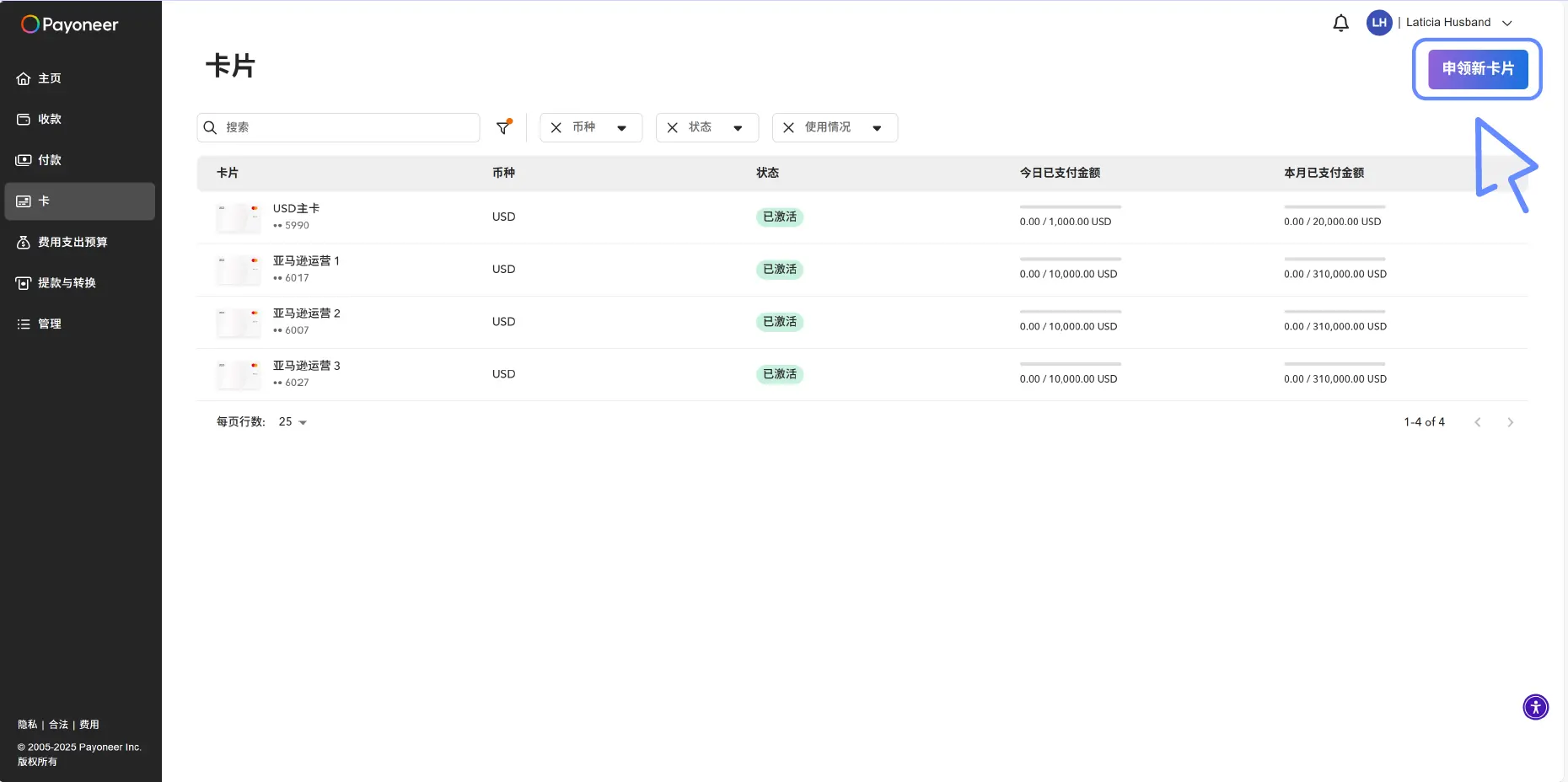Click the 付款 icon in sidebar
This screenshot has height=782, width=1568.
24,160
